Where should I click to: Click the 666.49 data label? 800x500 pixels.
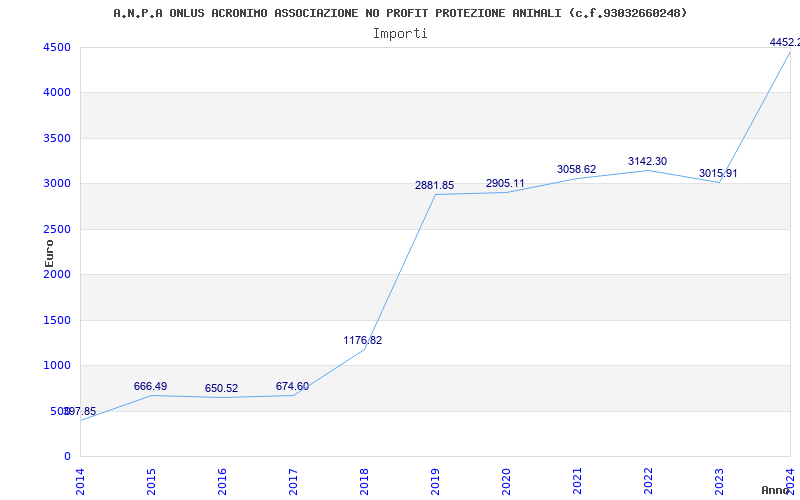pyautogui.click(x=151, y=386)
